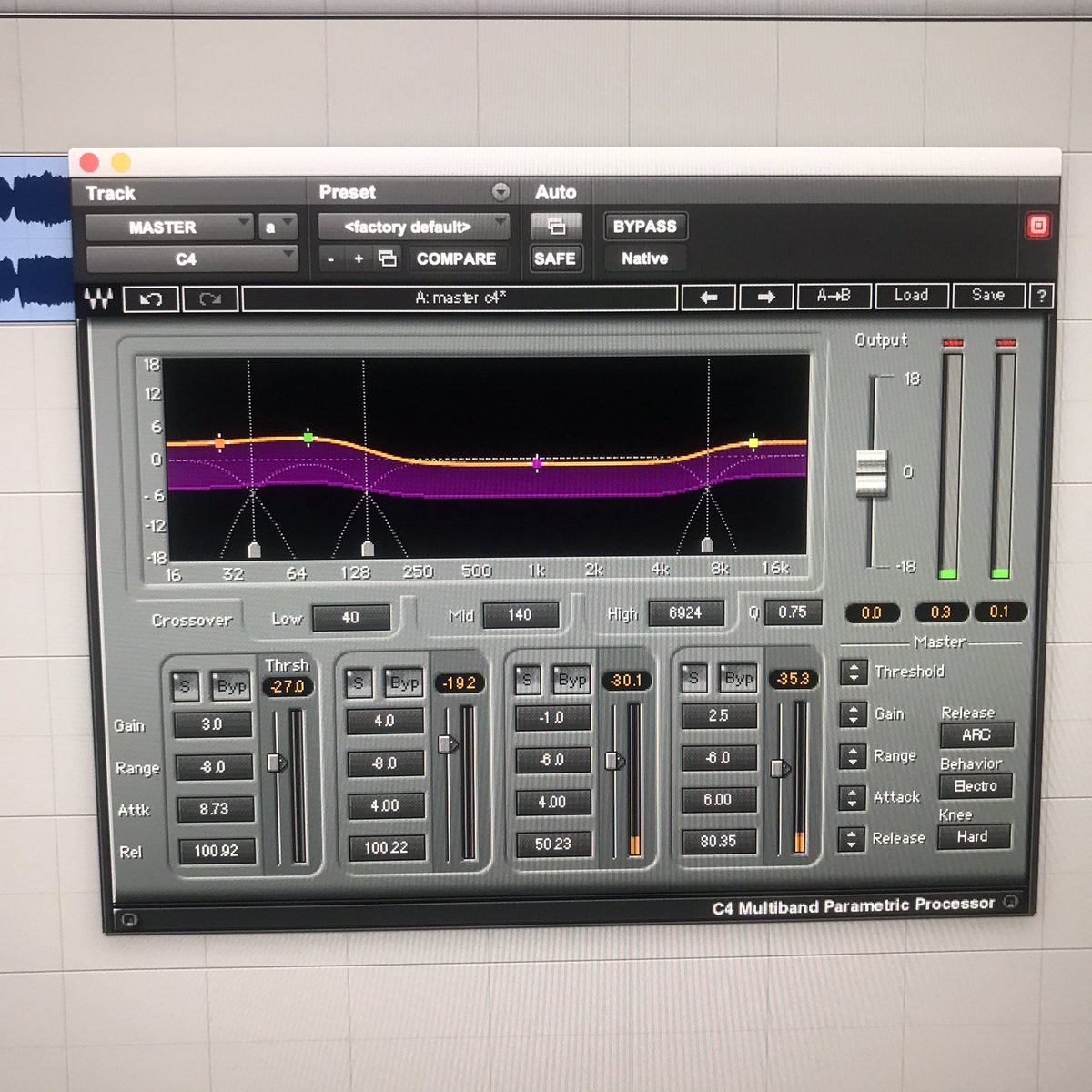Open the help question mark
This screenshot has height=1092, width=1092.
pos(1041,296)
